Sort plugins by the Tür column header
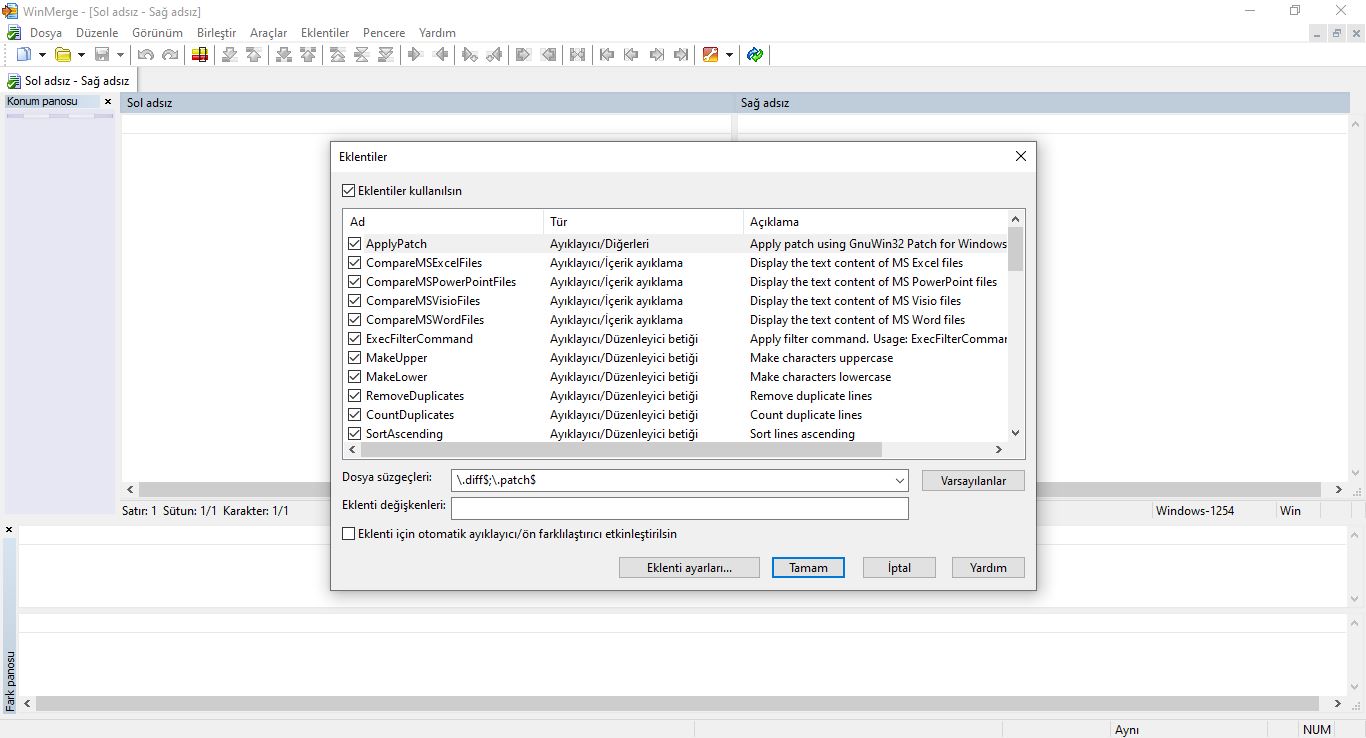The width and height of the screenshot is (1366, 738). pos(643,221)
